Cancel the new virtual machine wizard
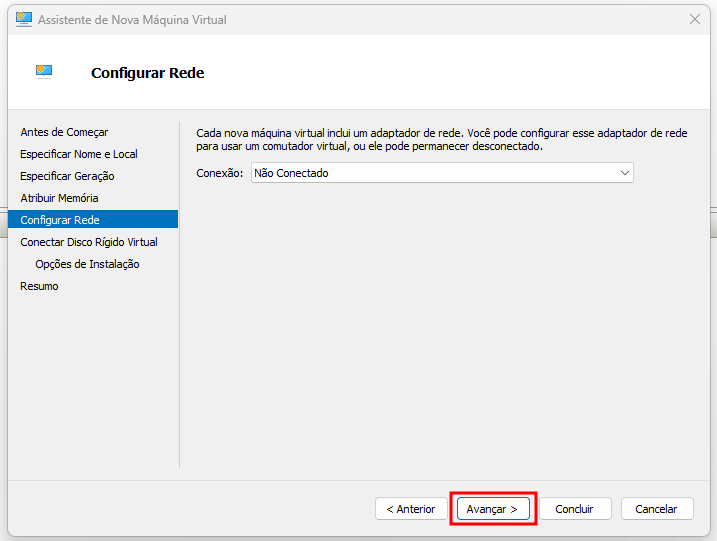717x541 pixels. tap(657, 509)
